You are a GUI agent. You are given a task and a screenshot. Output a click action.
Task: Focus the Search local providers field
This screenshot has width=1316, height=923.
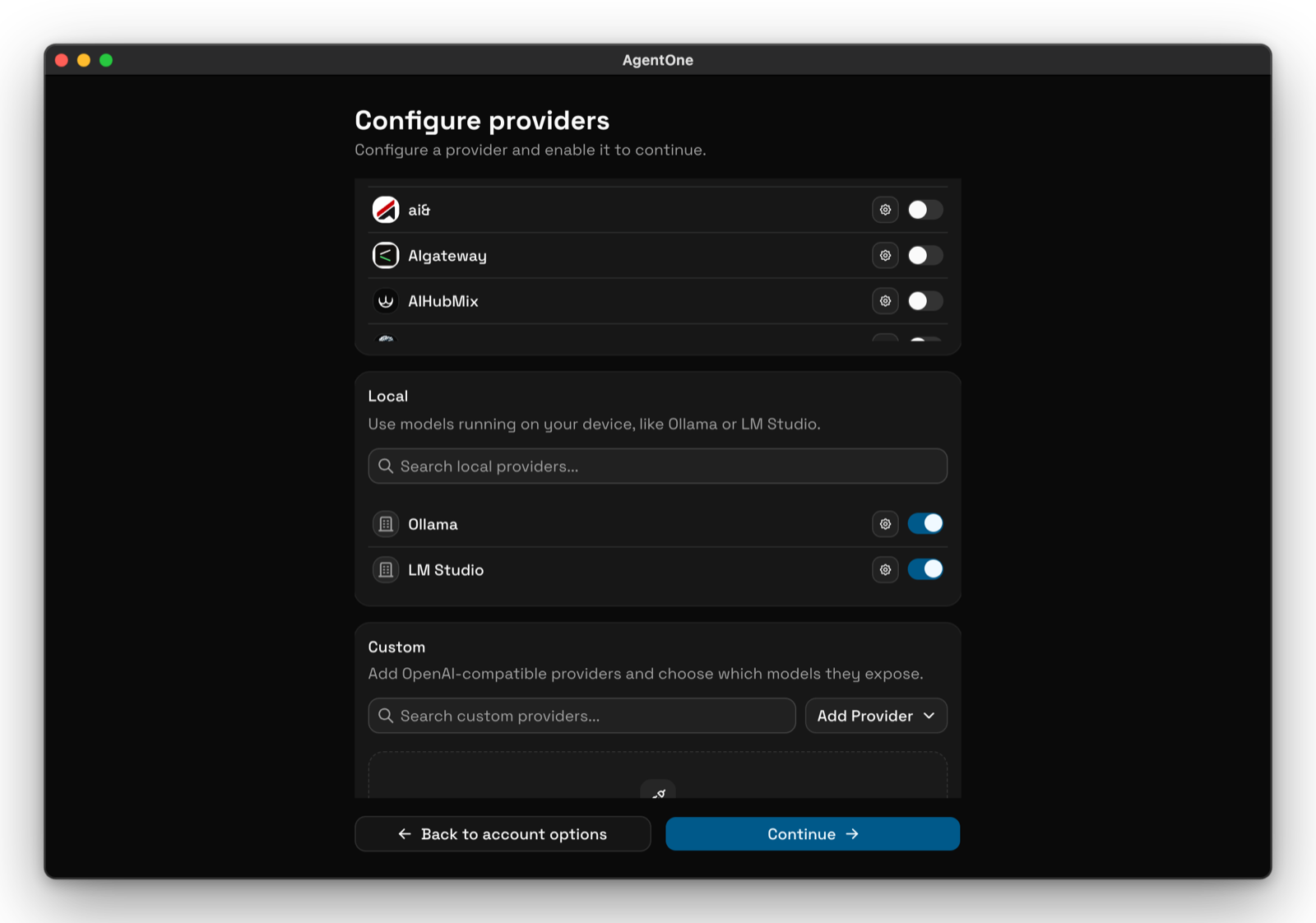pyautogui.click(x=658, y=466)
